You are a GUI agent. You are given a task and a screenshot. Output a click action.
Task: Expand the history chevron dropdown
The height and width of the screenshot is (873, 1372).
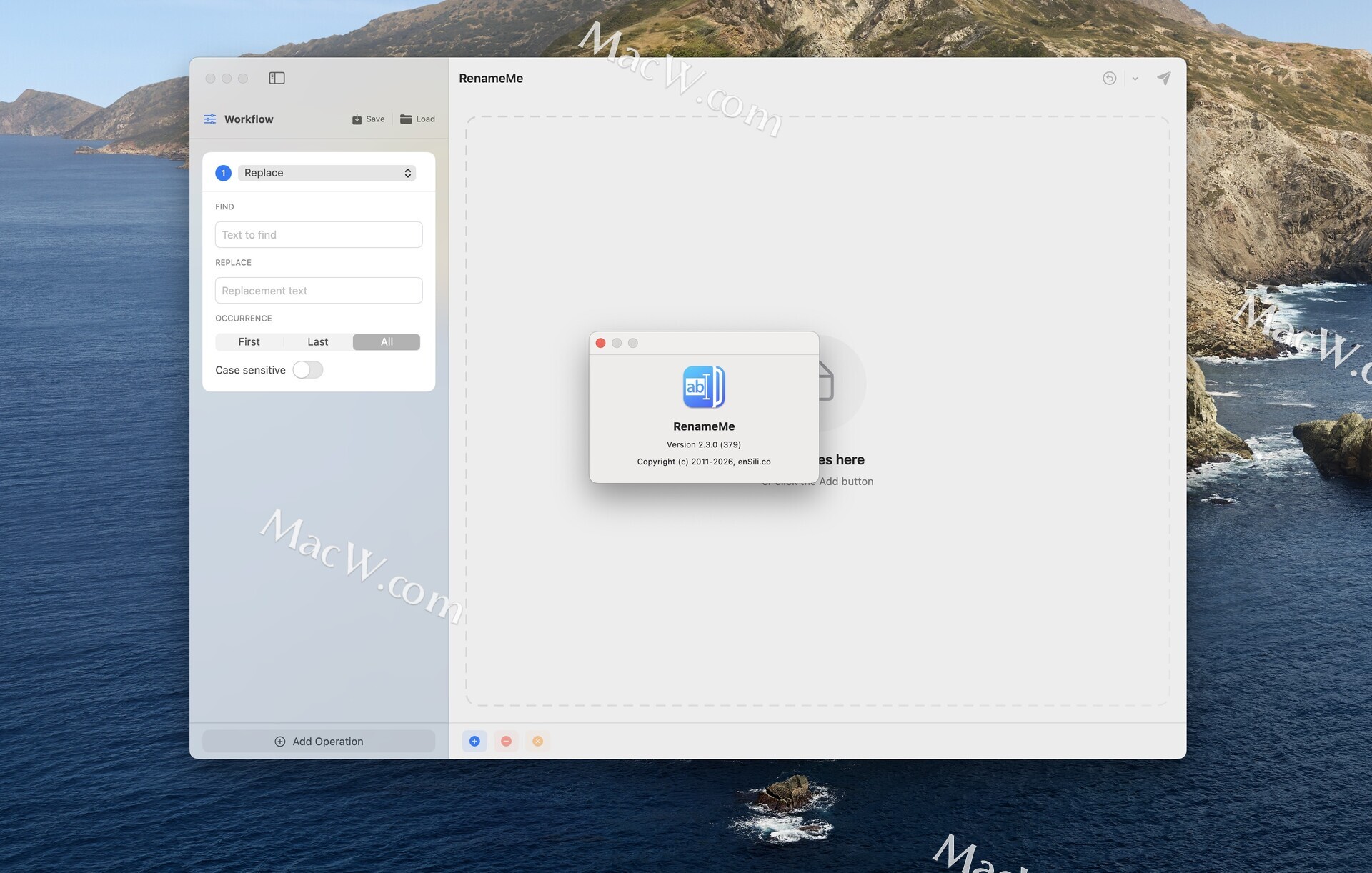point(1135,79)
